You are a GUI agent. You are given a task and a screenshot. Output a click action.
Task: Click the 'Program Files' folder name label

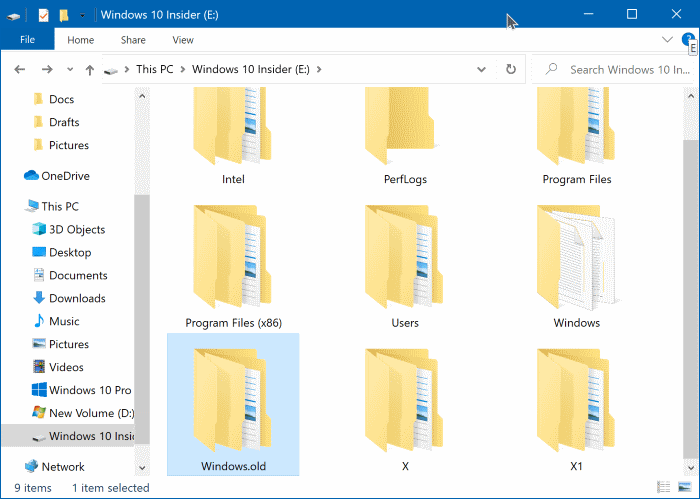577,179
